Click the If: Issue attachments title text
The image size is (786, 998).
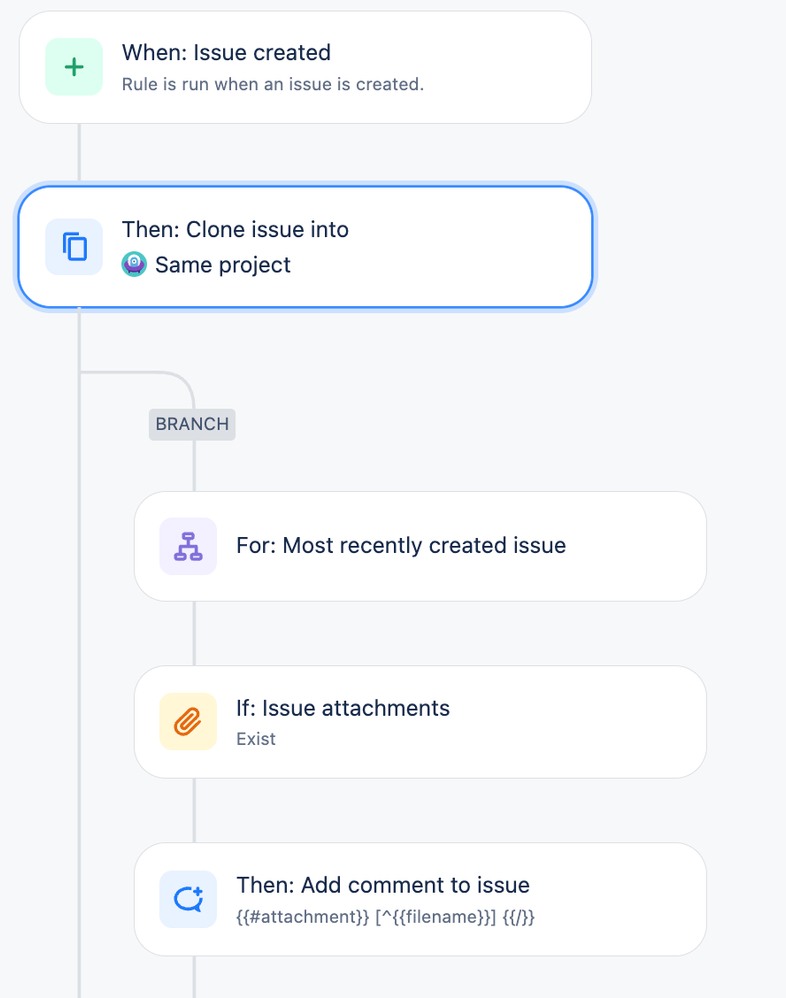(342, 708)
